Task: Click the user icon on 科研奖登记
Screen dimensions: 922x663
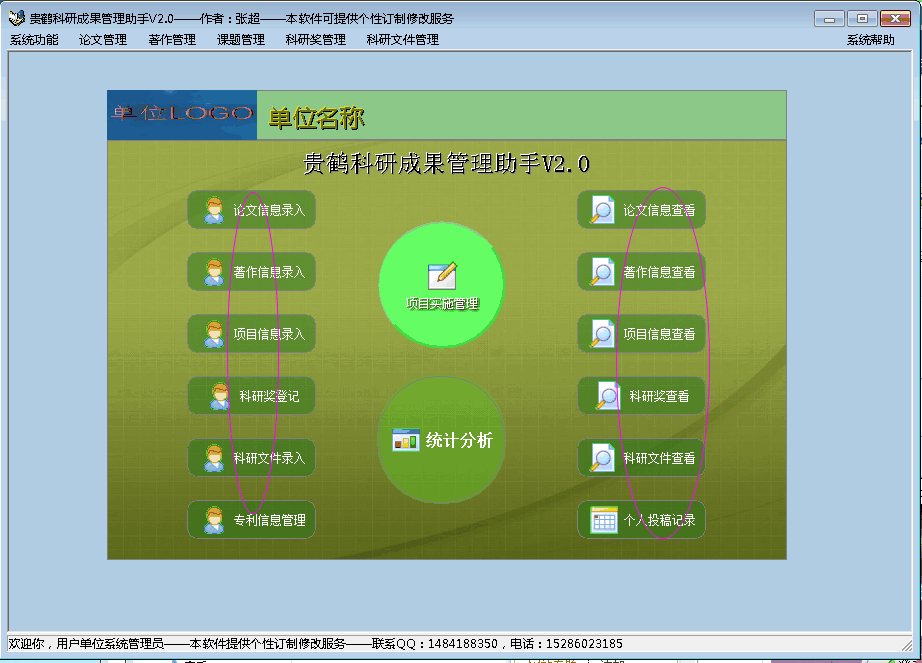Action: click(220, 396)
